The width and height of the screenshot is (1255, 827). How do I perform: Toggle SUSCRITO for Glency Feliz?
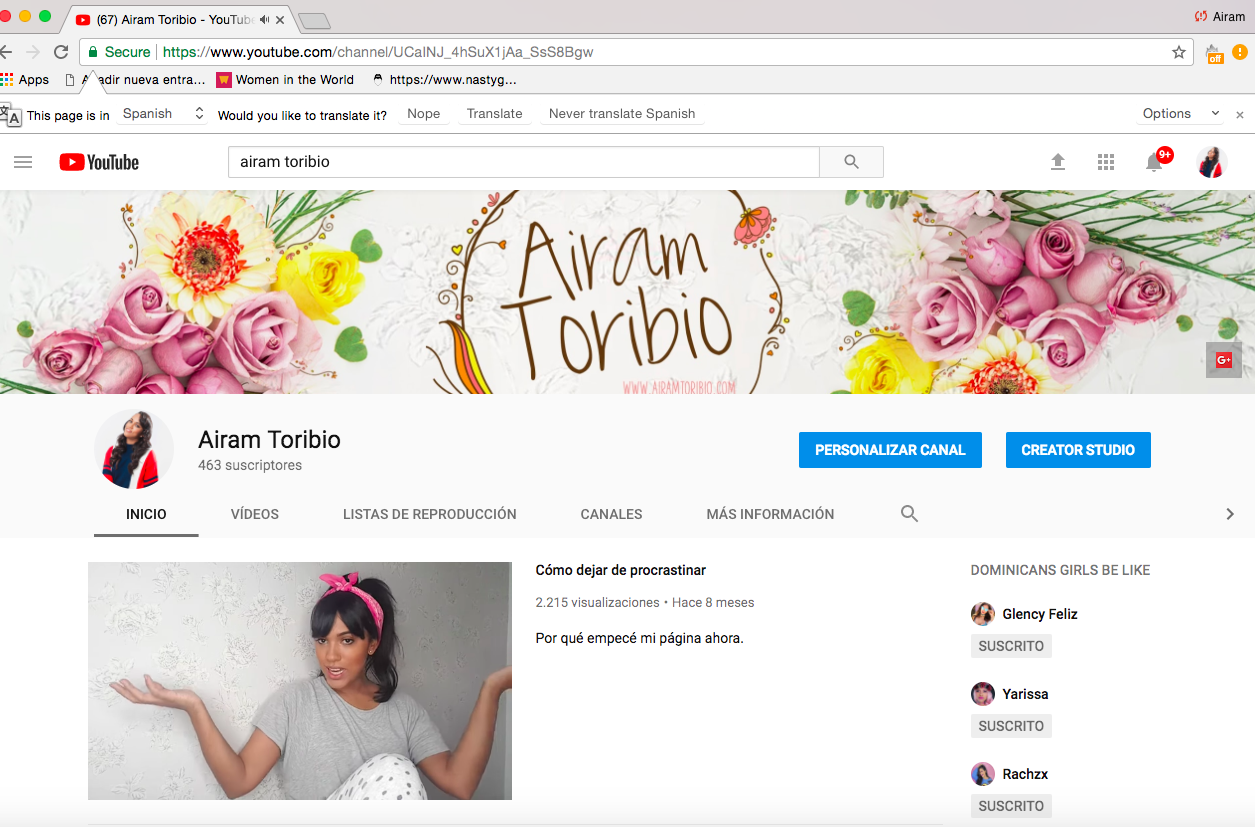1011,646
